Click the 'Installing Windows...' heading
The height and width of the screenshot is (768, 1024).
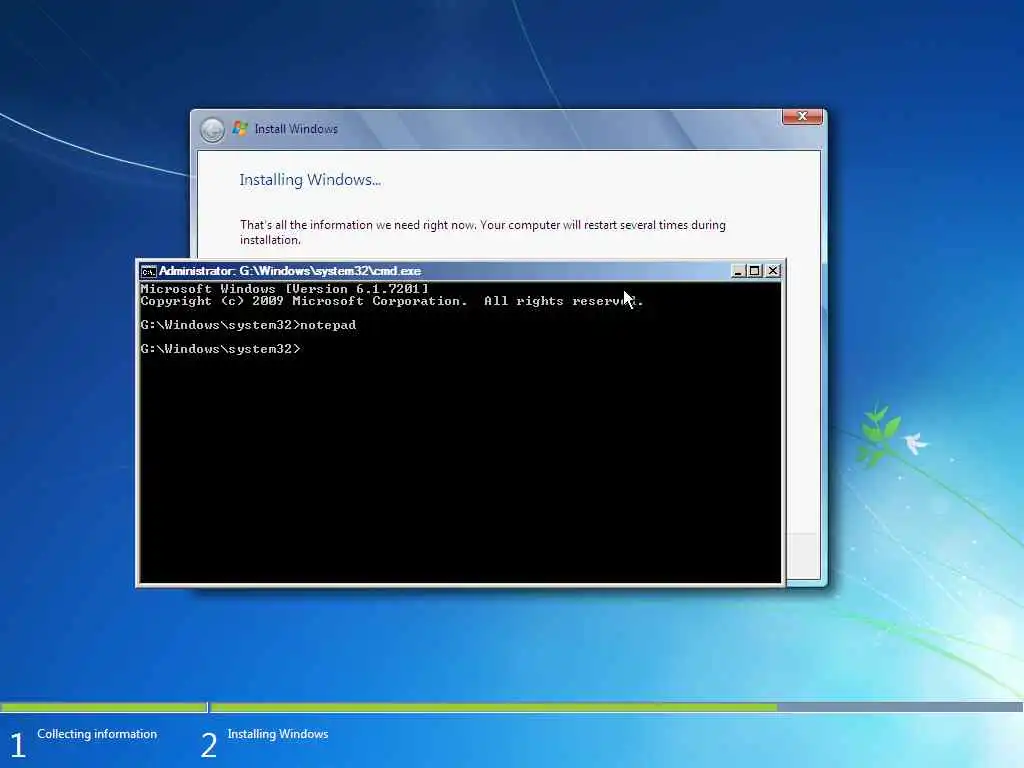click(310, 180)
